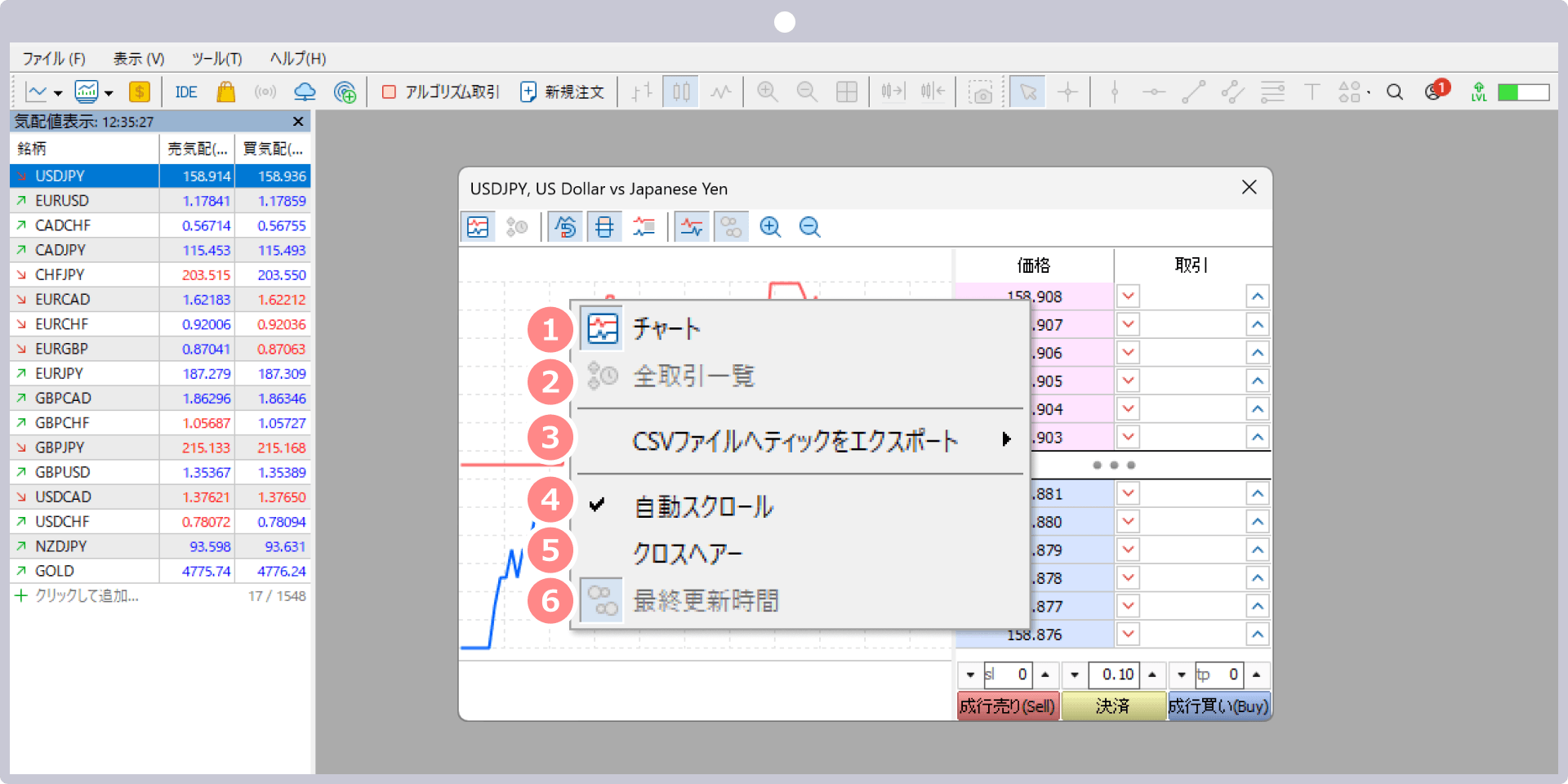
Task: Click the tile windows grid icon
Action: [847, 92]
